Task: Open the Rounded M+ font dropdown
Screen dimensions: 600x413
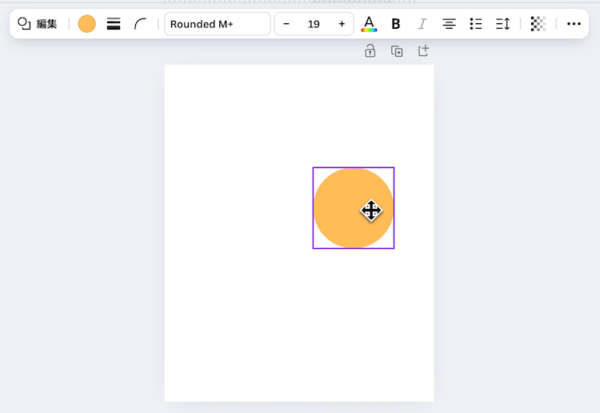Action: pos(217,24)
